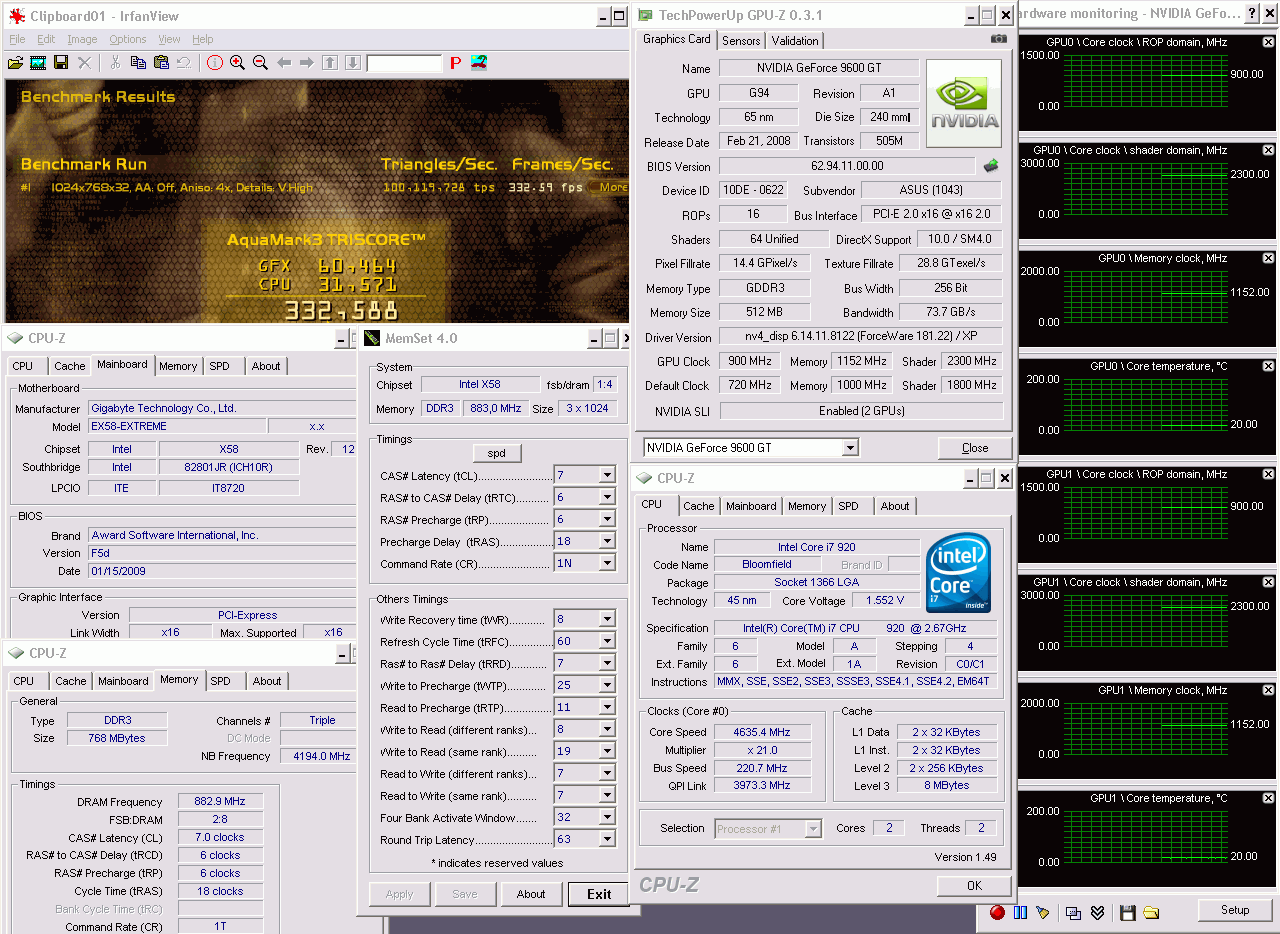
Task: Expand the Command Rate (CR) dropdown in MemSet
Action: point(606,563)
